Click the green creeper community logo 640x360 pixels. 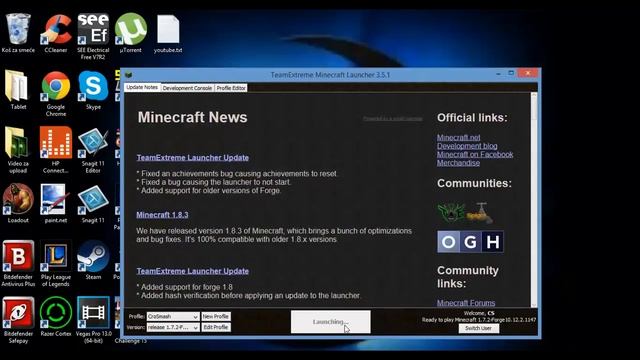[451, 213]
